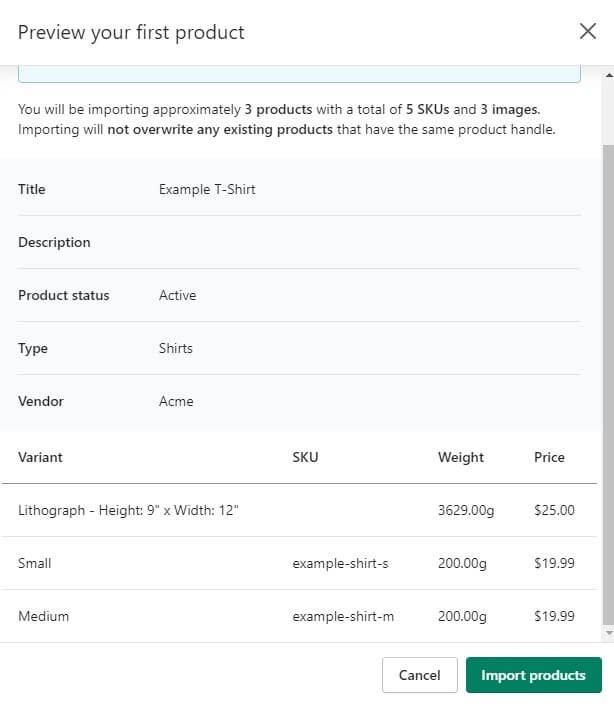Click the Variant column header

40,457
